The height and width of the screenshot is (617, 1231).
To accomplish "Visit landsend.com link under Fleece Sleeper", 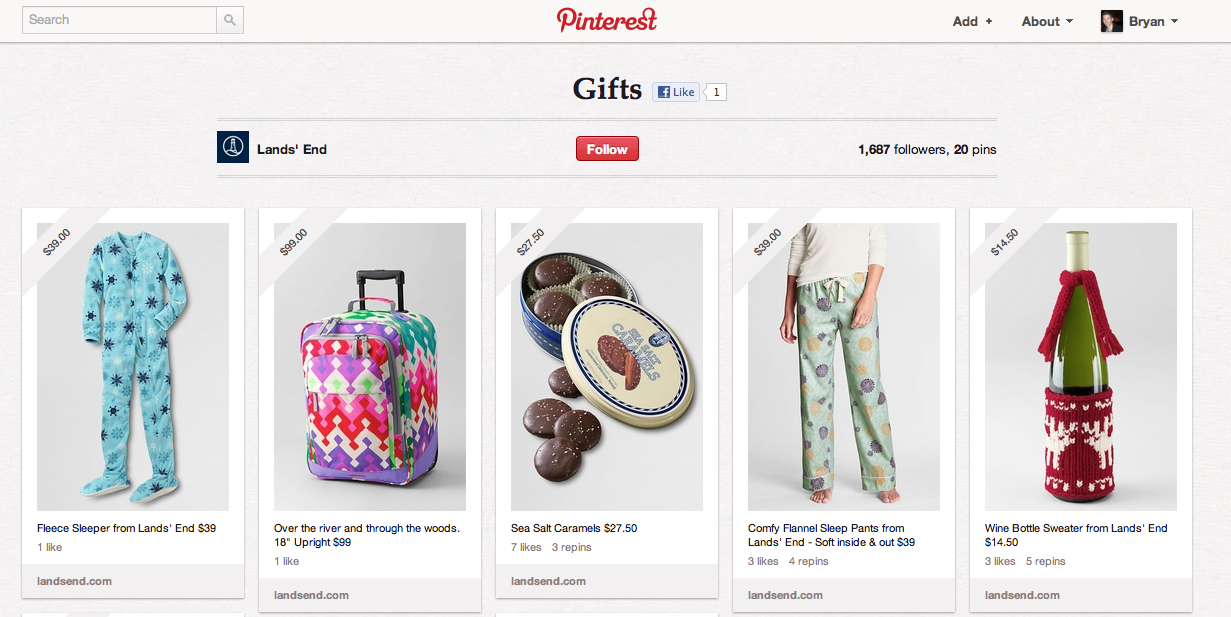I will coord(74,581).
